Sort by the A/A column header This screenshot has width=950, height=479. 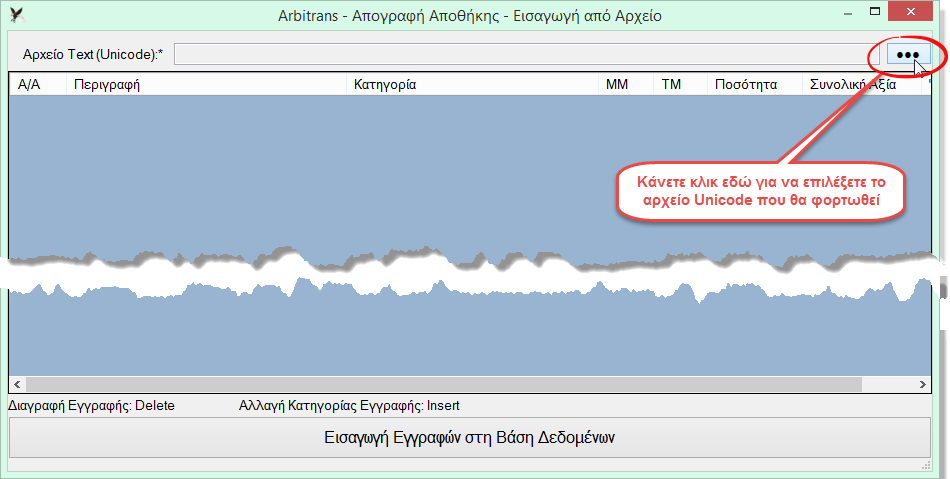[x=38, y=84]
